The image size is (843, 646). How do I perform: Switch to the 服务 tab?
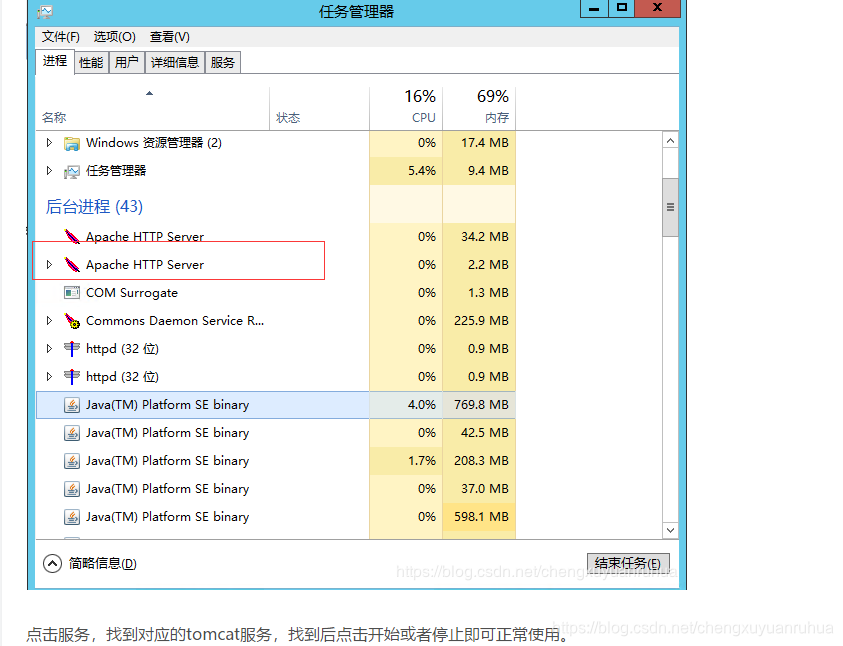tap(223, 62)
